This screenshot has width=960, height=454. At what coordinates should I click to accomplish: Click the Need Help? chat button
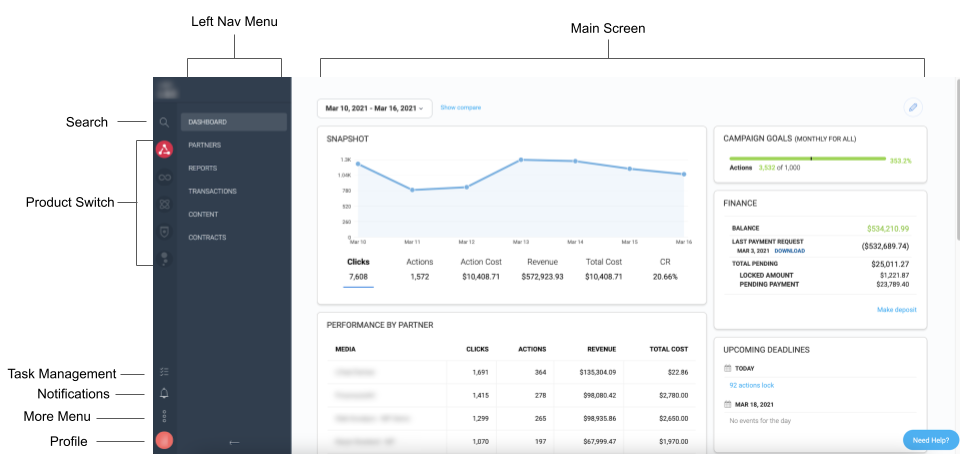point(930,440)
